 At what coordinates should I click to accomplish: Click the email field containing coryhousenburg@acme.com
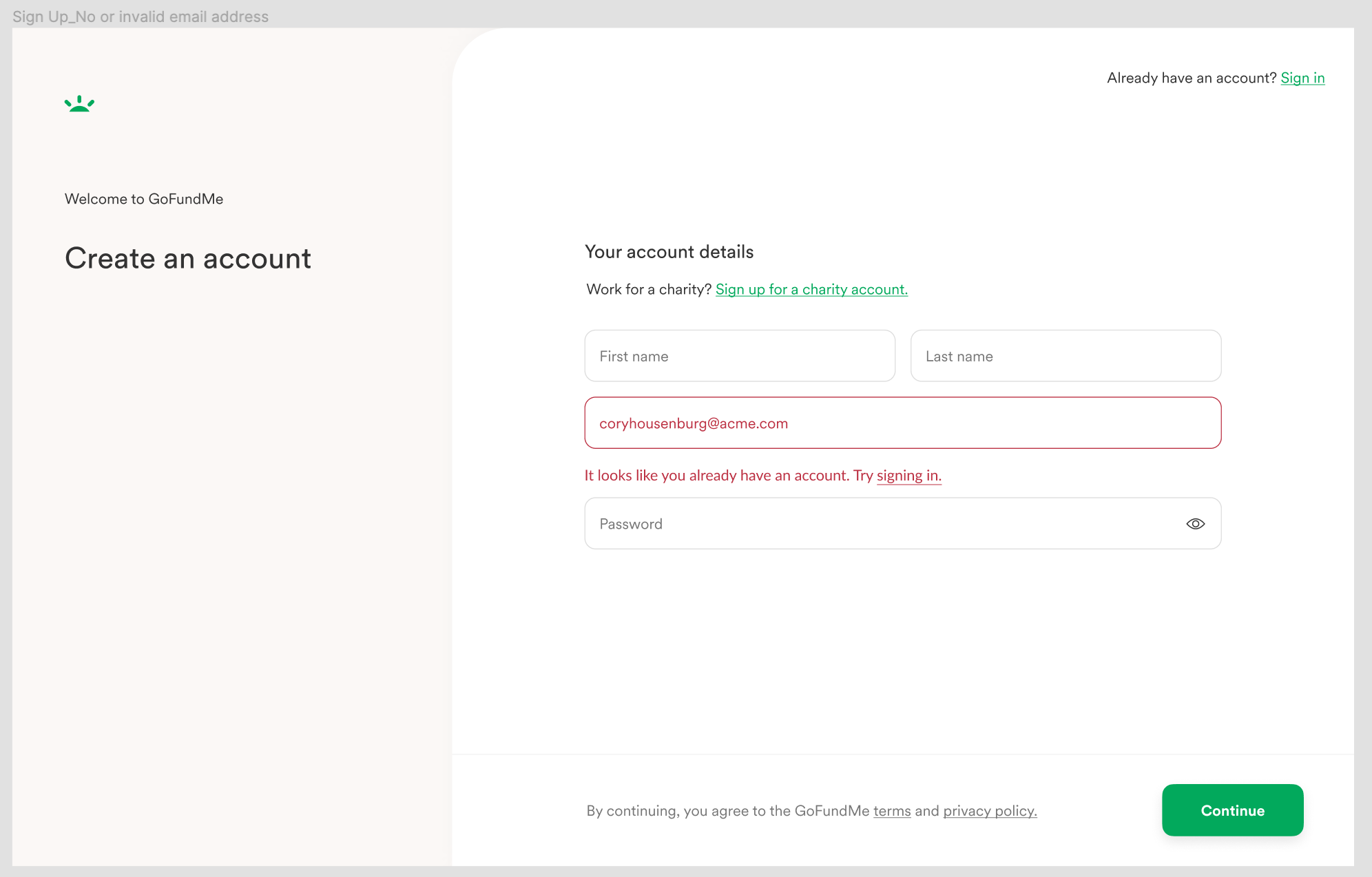pyautogui.click(x=902, y=423)
